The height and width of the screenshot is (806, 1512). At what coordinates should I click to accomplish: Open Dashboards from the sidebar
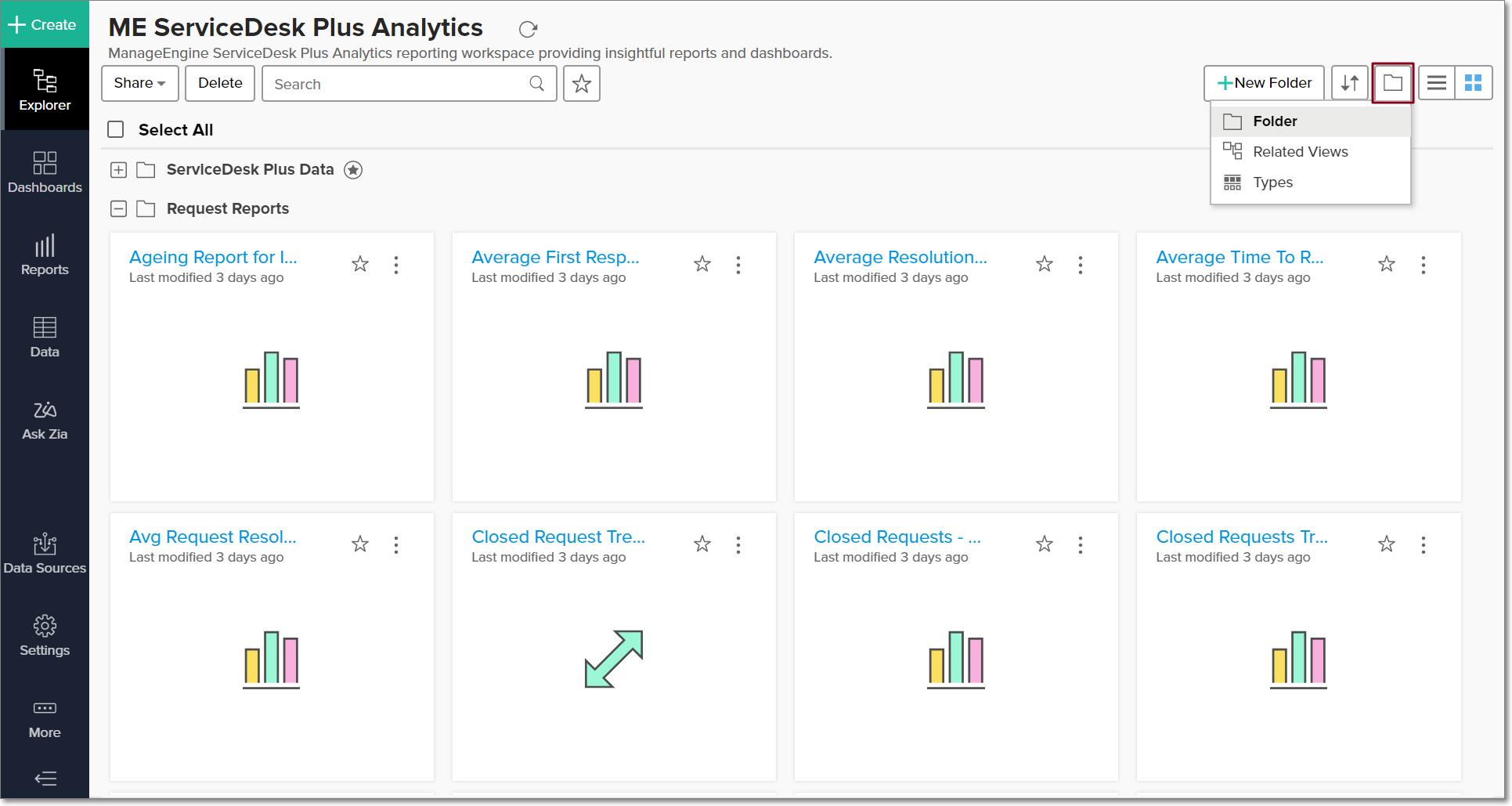45,172
